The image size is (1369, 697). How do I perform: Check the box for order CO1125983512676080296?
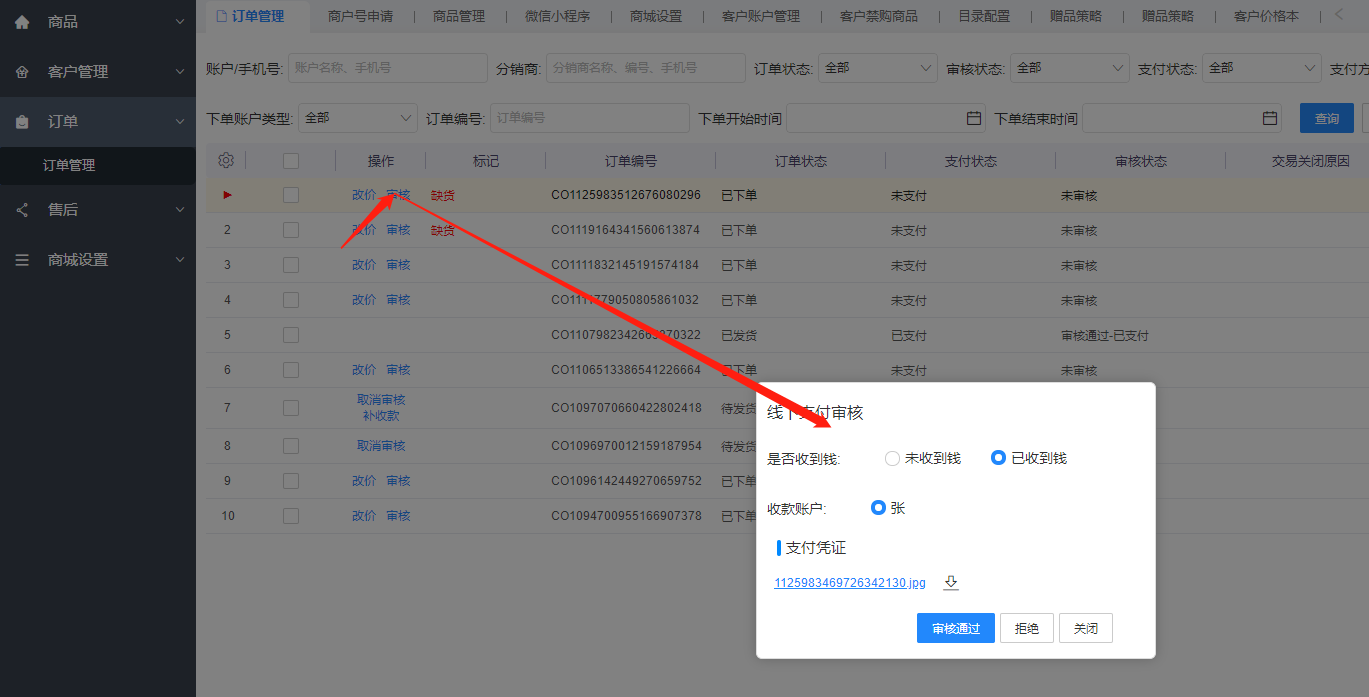click(291, 195)
